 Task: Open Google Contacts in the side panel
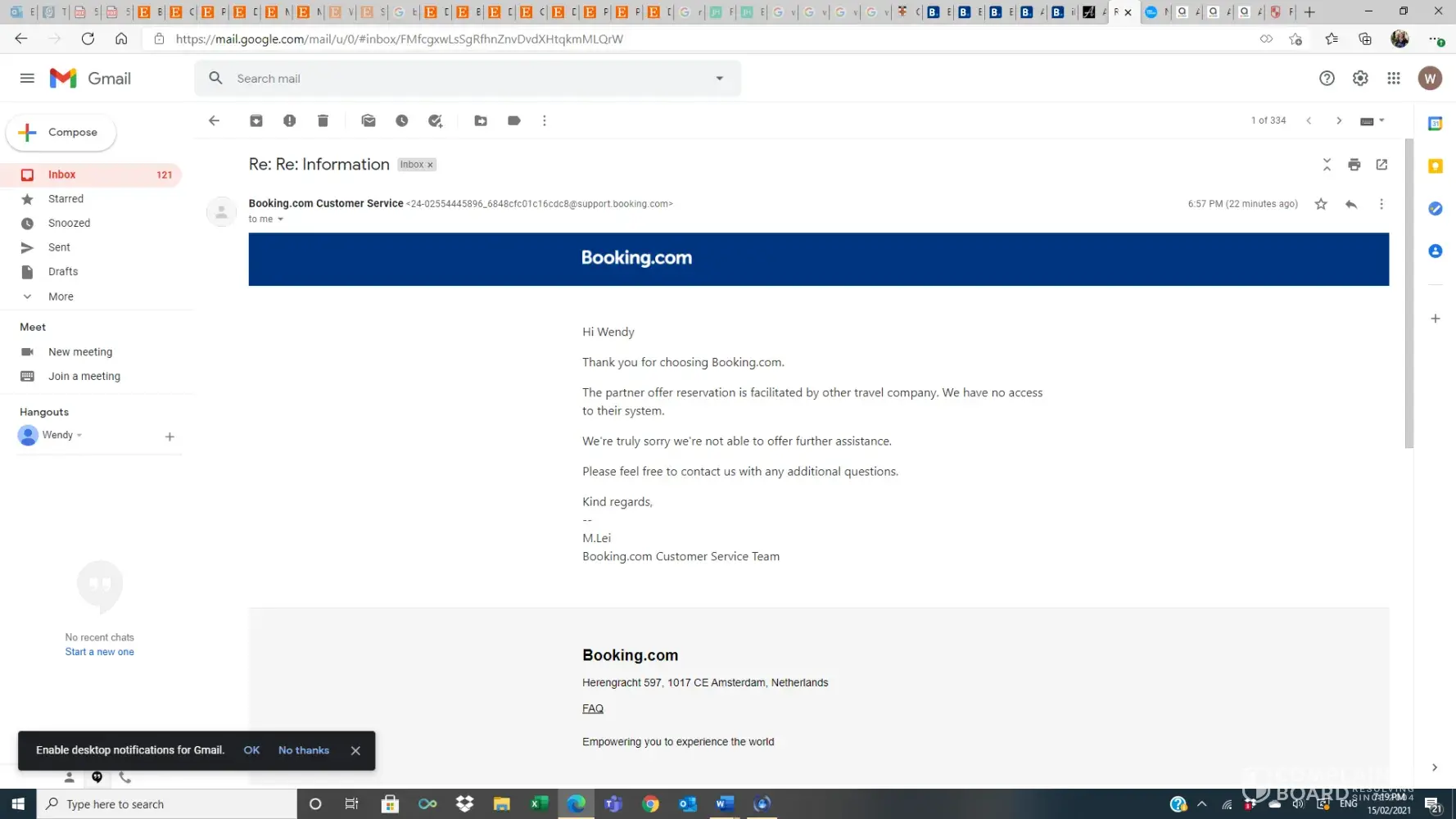pyautogui.click(x=1436, y=251)
